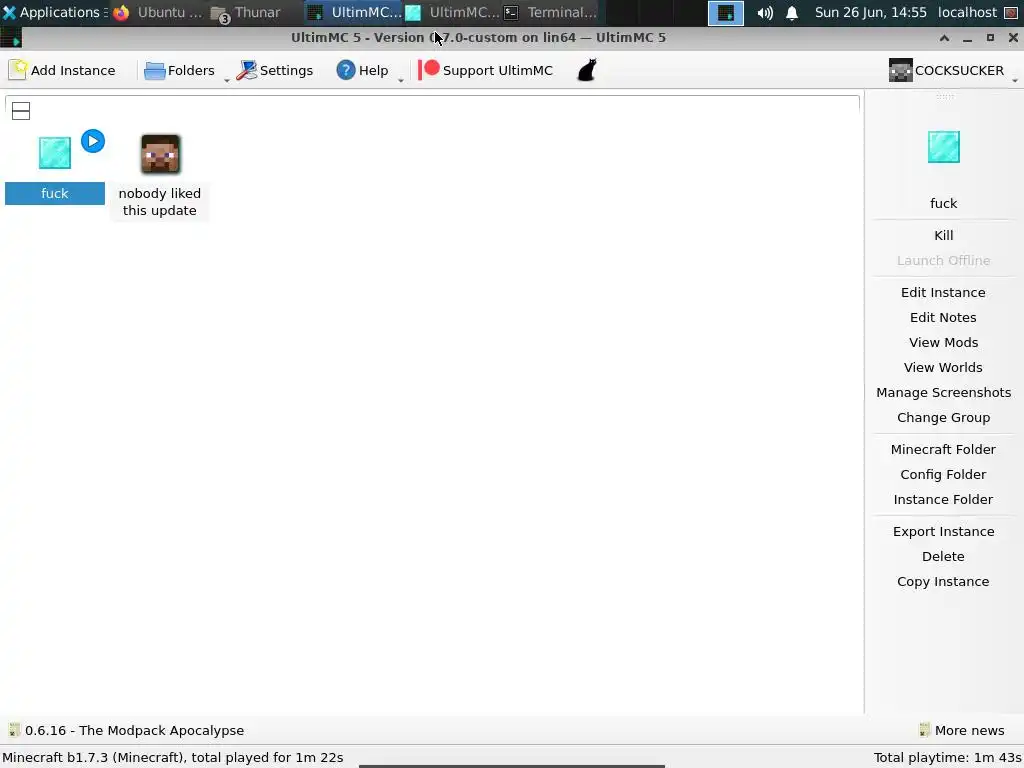Open the Instance Folder
Image resolution: width=1024 pixels, height=768 pixels.
[x=944, y=500]
